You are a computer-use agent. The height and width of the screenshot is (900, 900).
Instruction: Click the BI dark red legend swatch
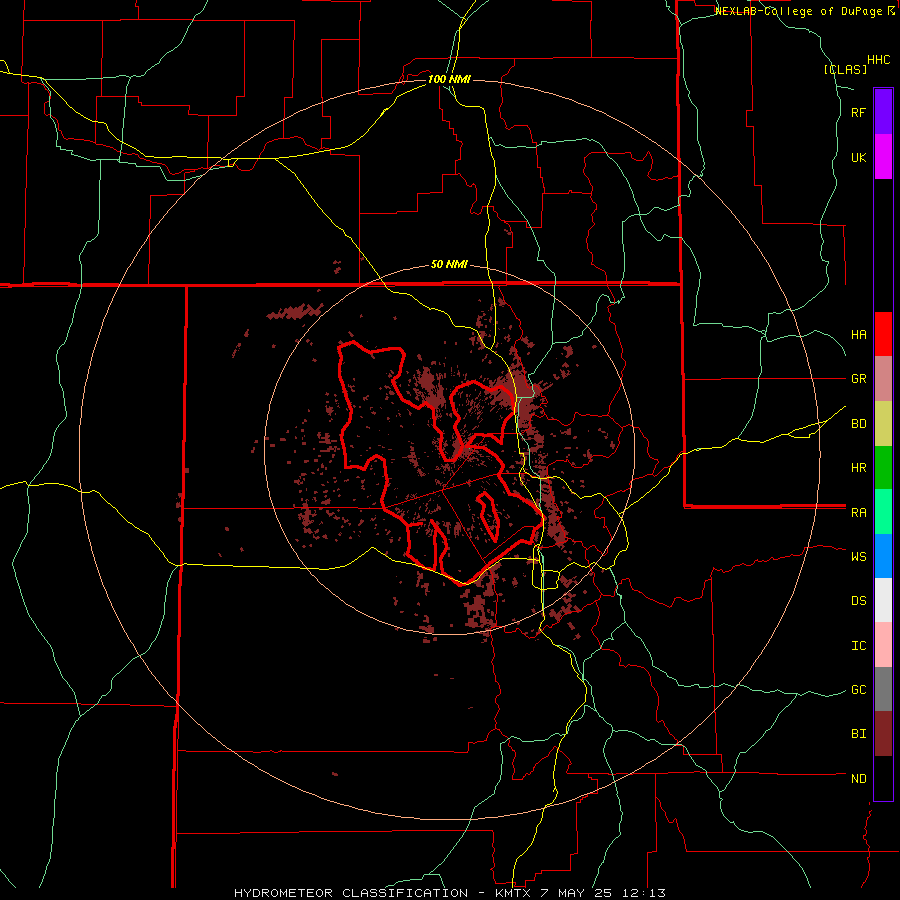click(883, 734)
